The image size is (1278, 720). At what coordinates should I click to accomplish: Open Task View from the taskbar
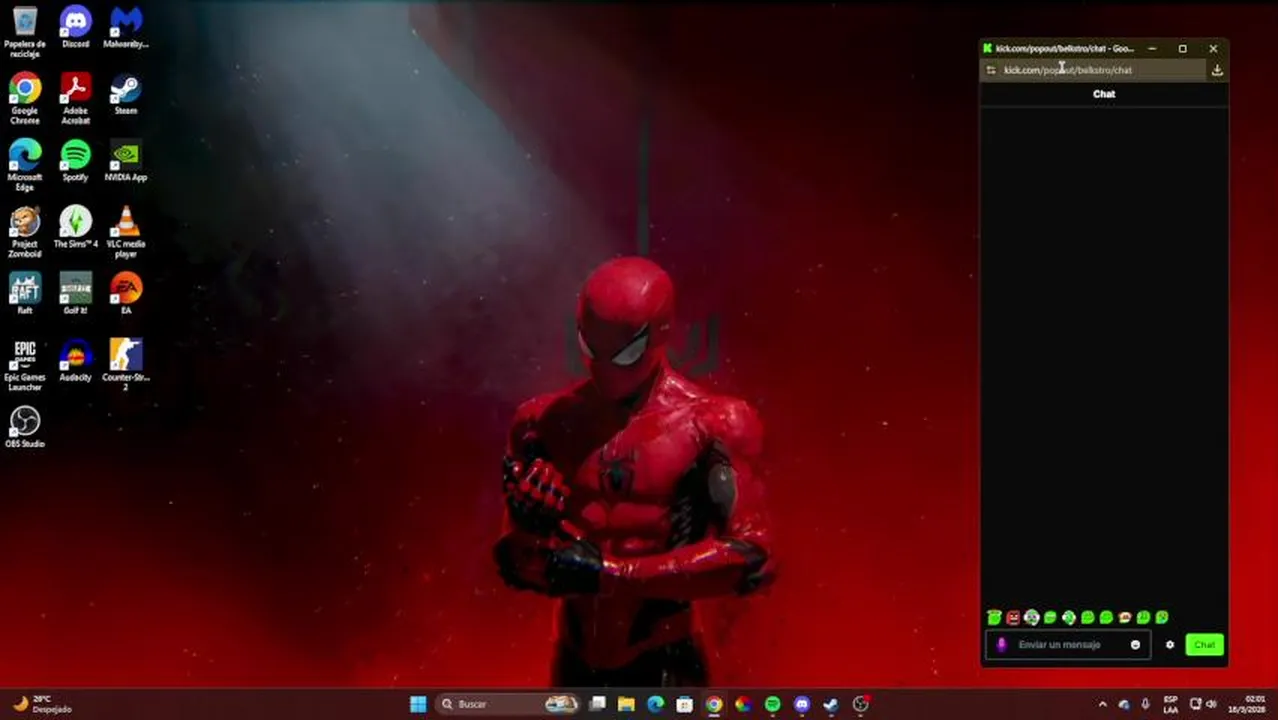point(598,704)
